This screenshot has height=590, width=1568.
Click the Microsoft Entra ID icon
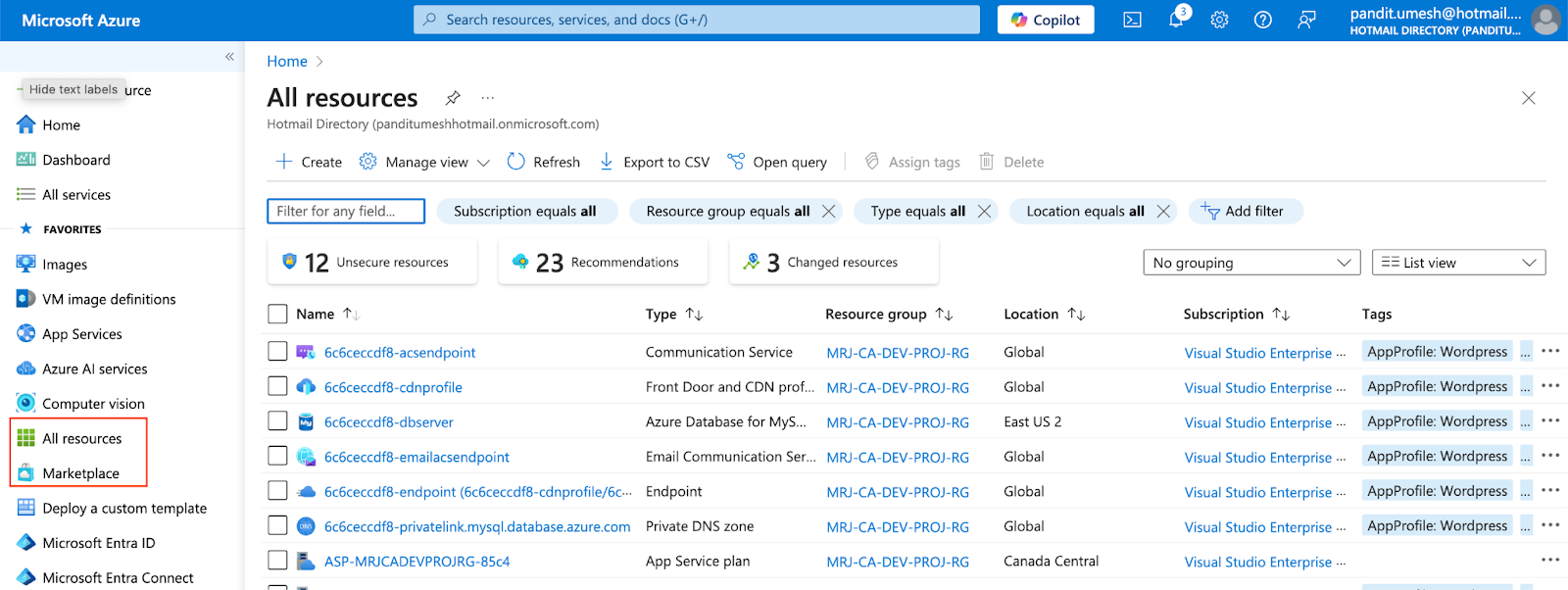26,542
